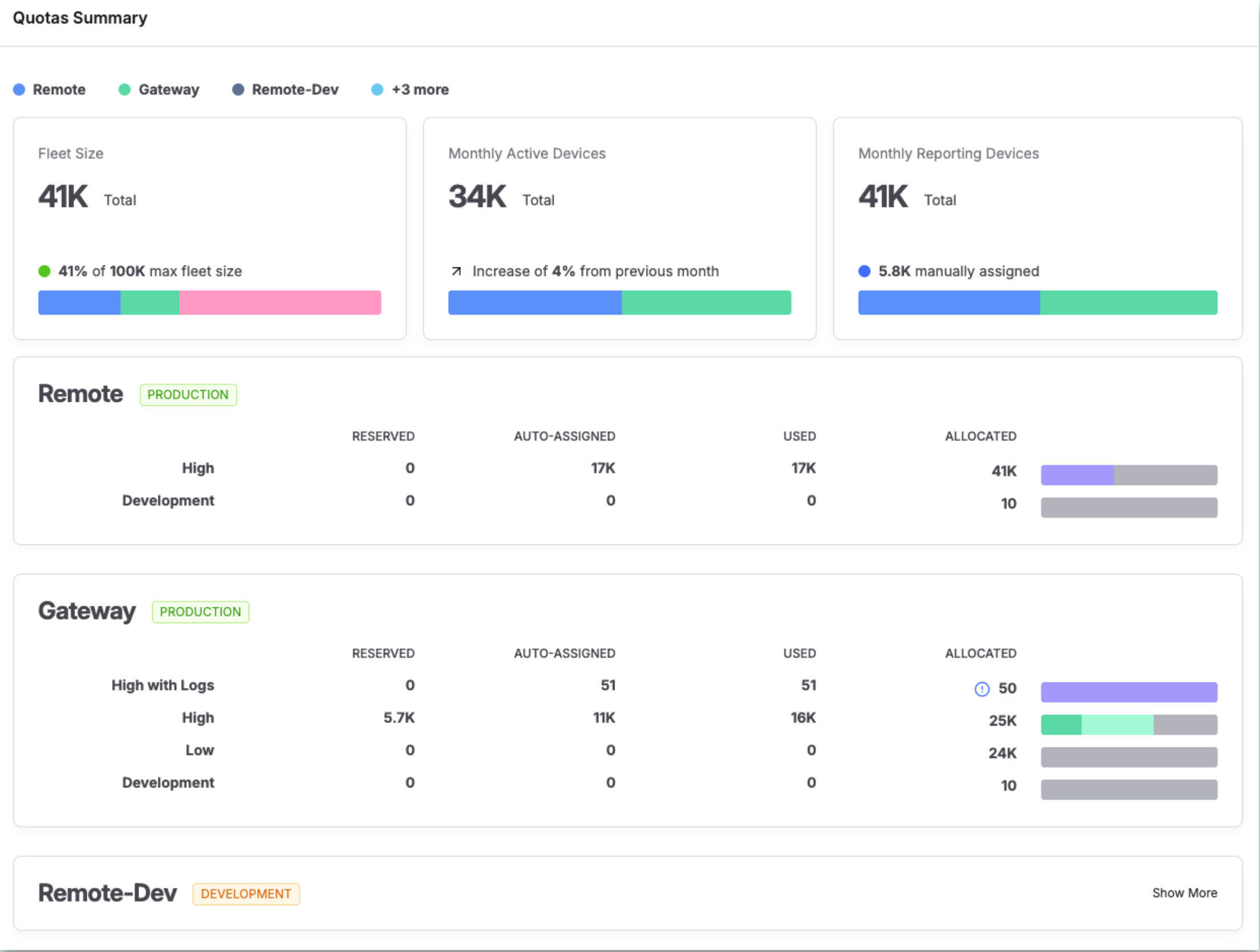Click the info icon beside allocated 50
This screenshot has height=952, width=1260.
click(x=981, y=689)
